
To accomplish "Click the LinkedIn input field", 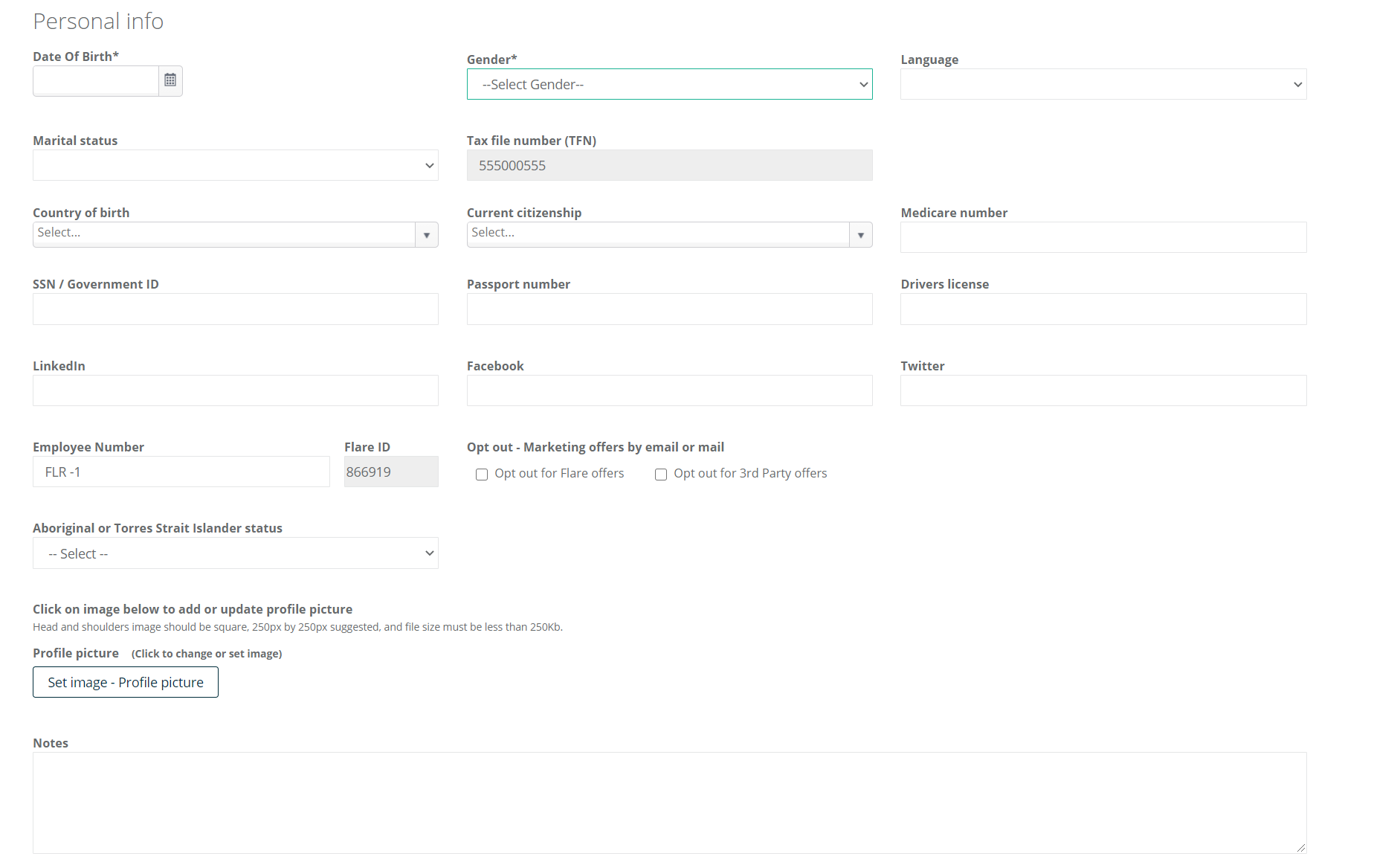I will (236, 390).
